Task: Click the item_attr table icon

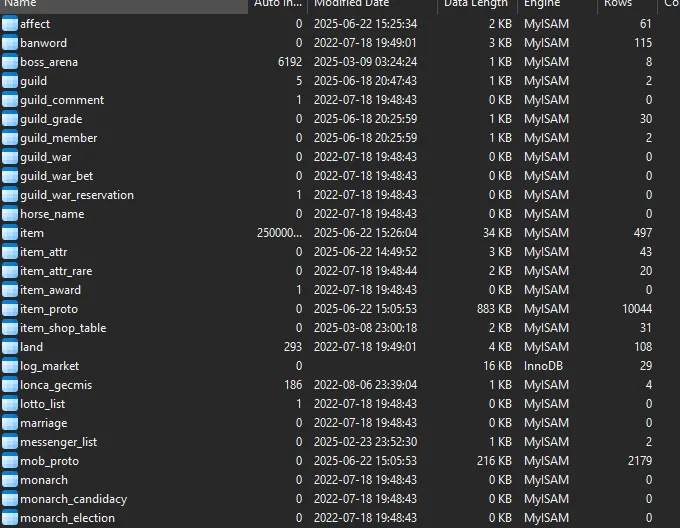Action: (10, 252)
